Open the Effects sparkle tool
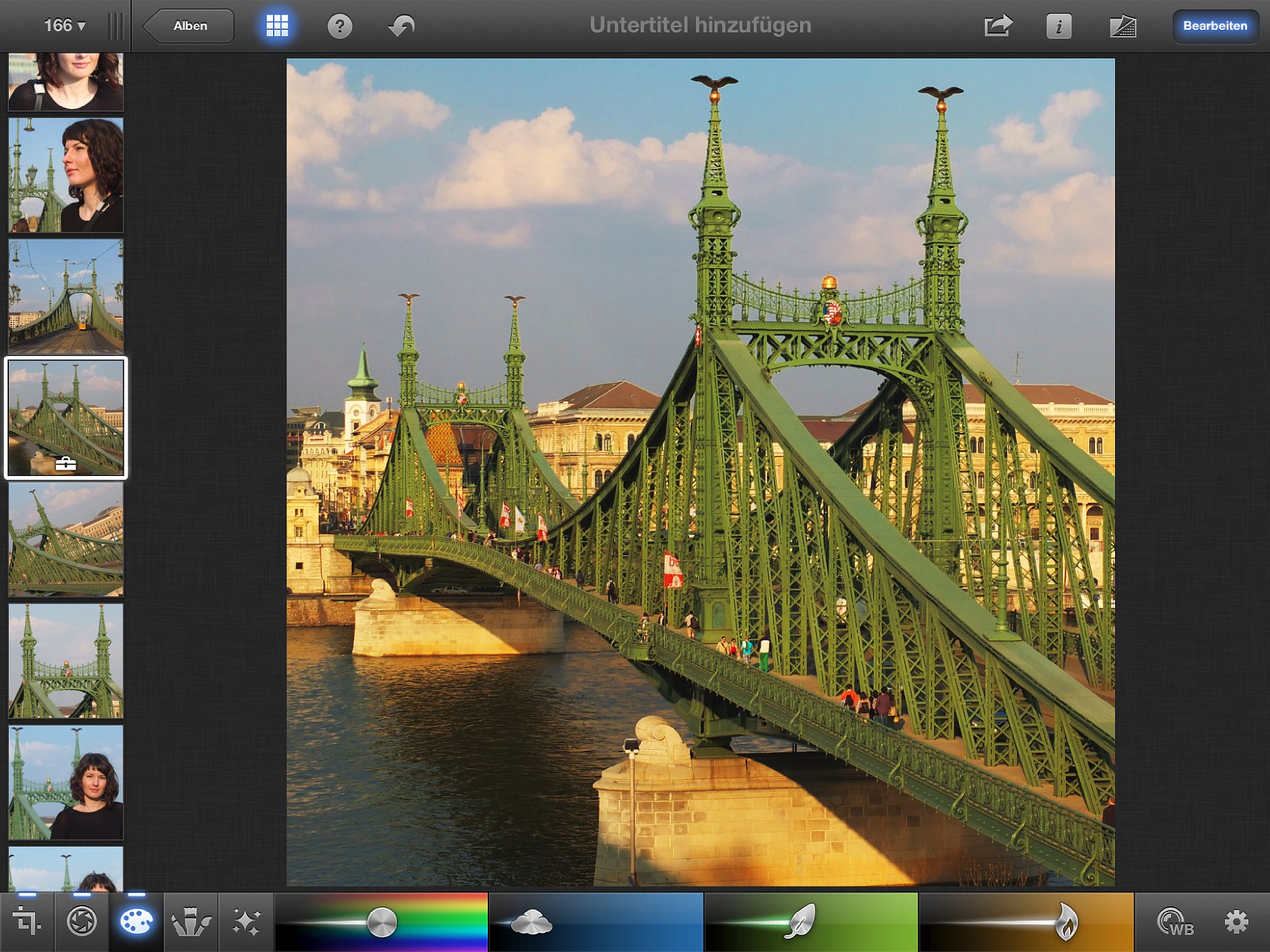1270x952 pixels. pos(246,922)
